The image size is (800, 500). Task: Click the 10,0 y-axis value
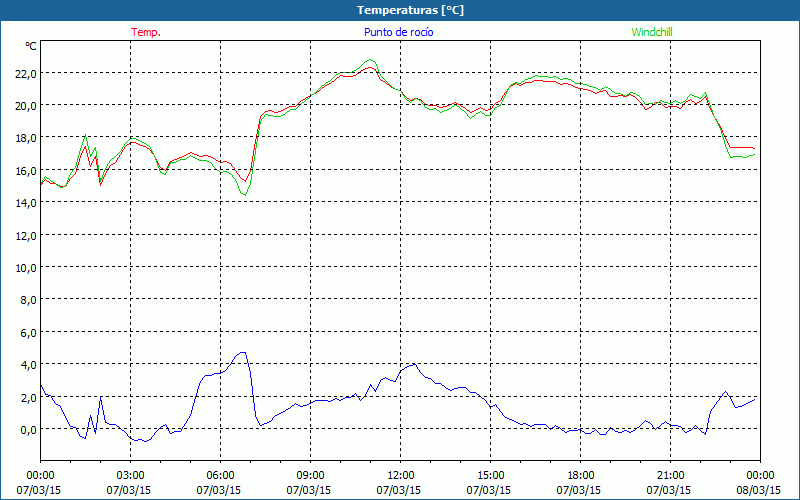coord(26,267)
